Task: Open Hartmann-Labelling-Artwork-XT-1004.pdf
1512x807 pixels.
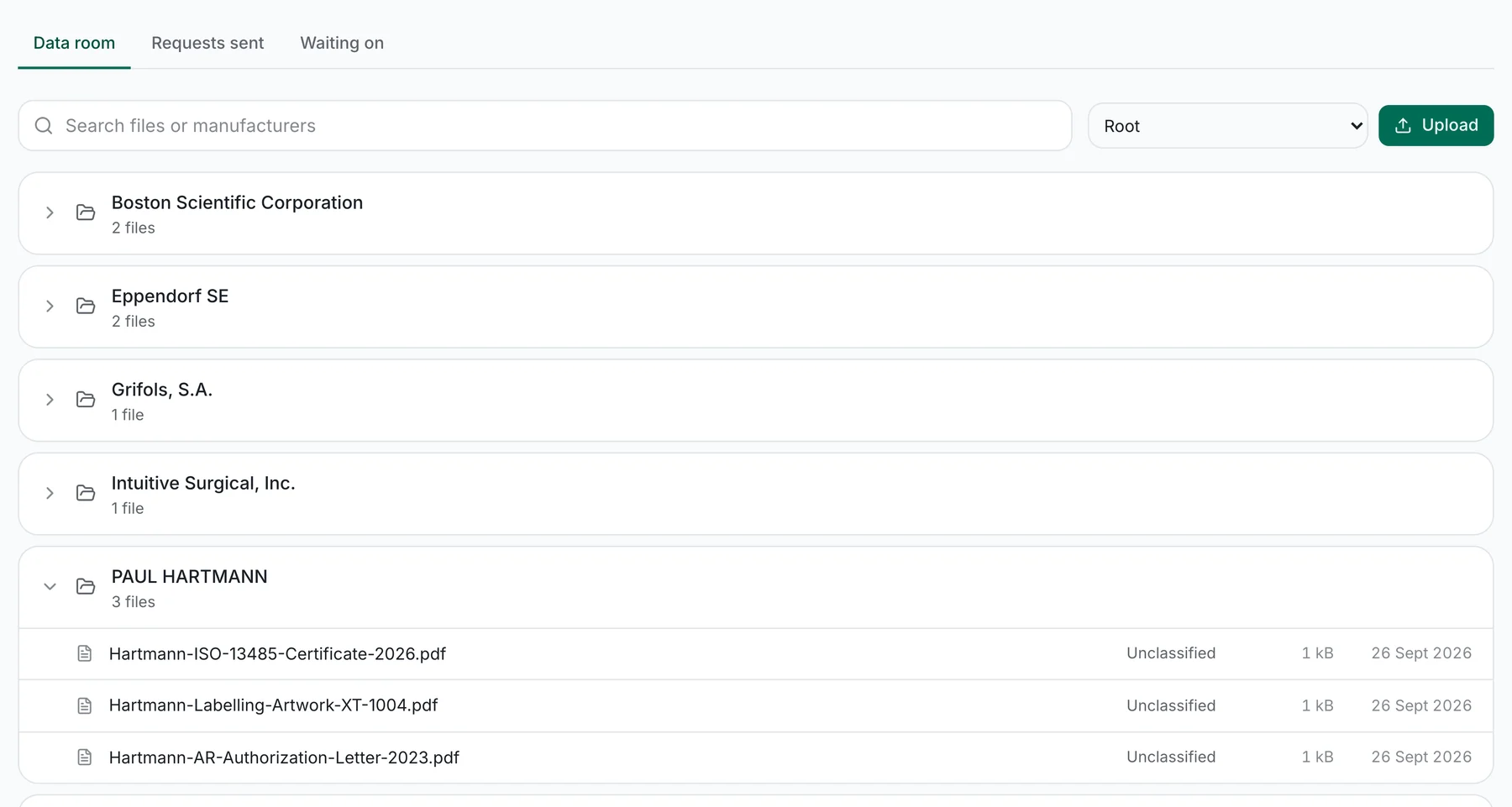Action: [273, 705]
